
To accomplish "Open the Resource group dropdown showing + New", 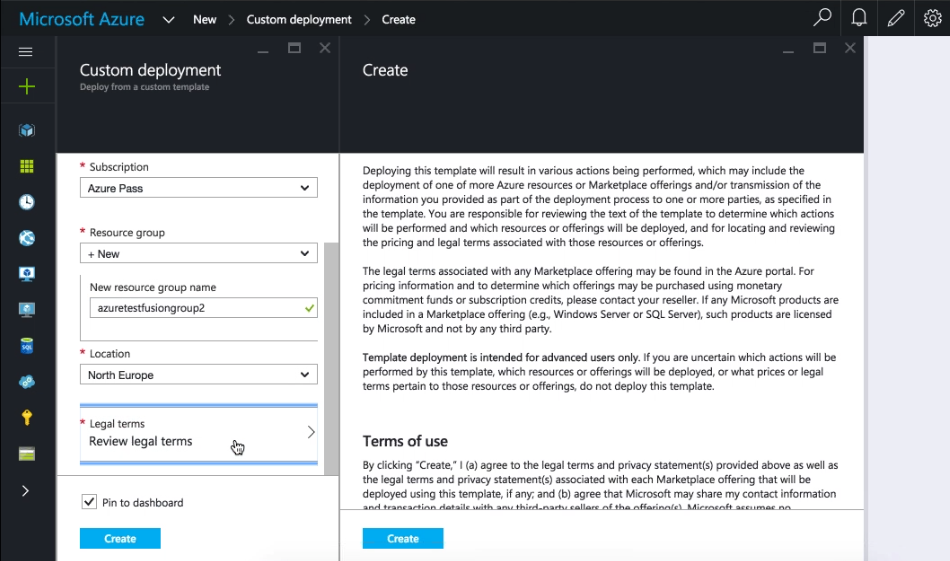I will [199, 253].
